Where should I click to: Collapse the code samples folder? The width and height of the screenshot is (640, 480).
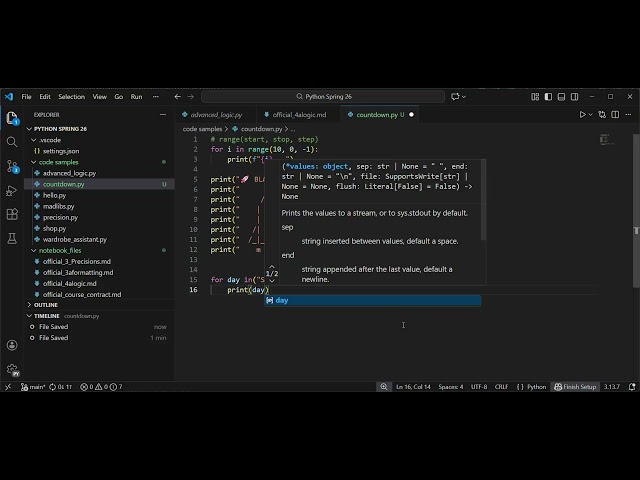(99, 162)
